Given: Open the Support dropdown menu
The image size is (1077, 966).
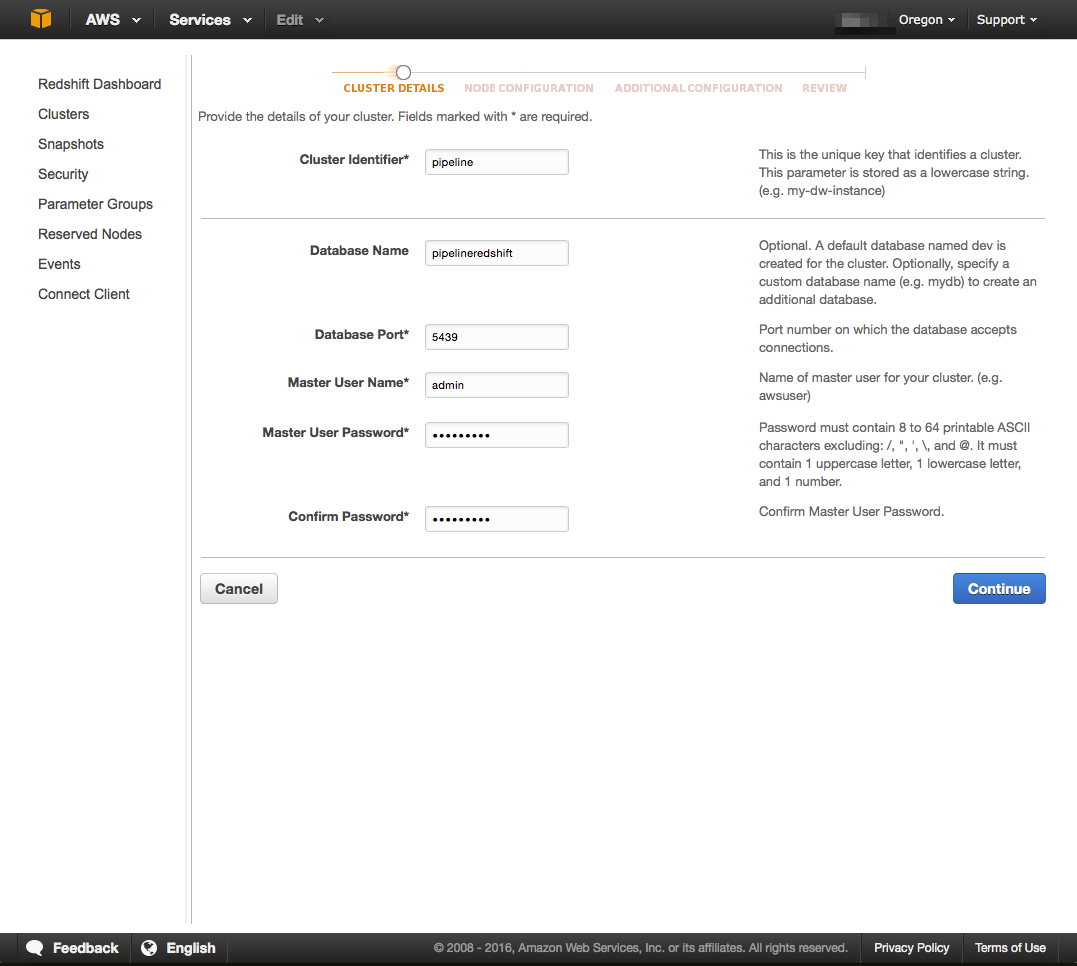Looking at the screenshot, I should tap(1006, 19).
